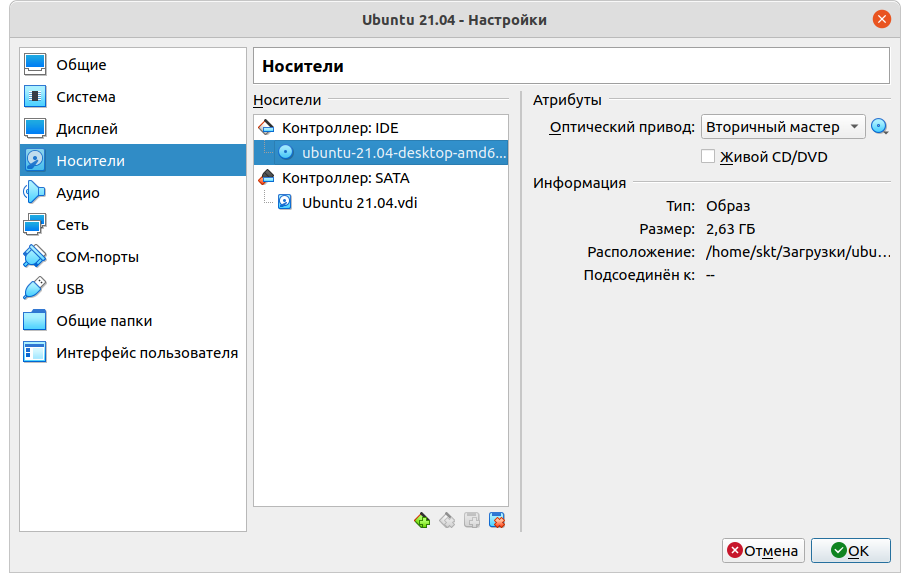Click the Отмена button

[x=763, y=550]
